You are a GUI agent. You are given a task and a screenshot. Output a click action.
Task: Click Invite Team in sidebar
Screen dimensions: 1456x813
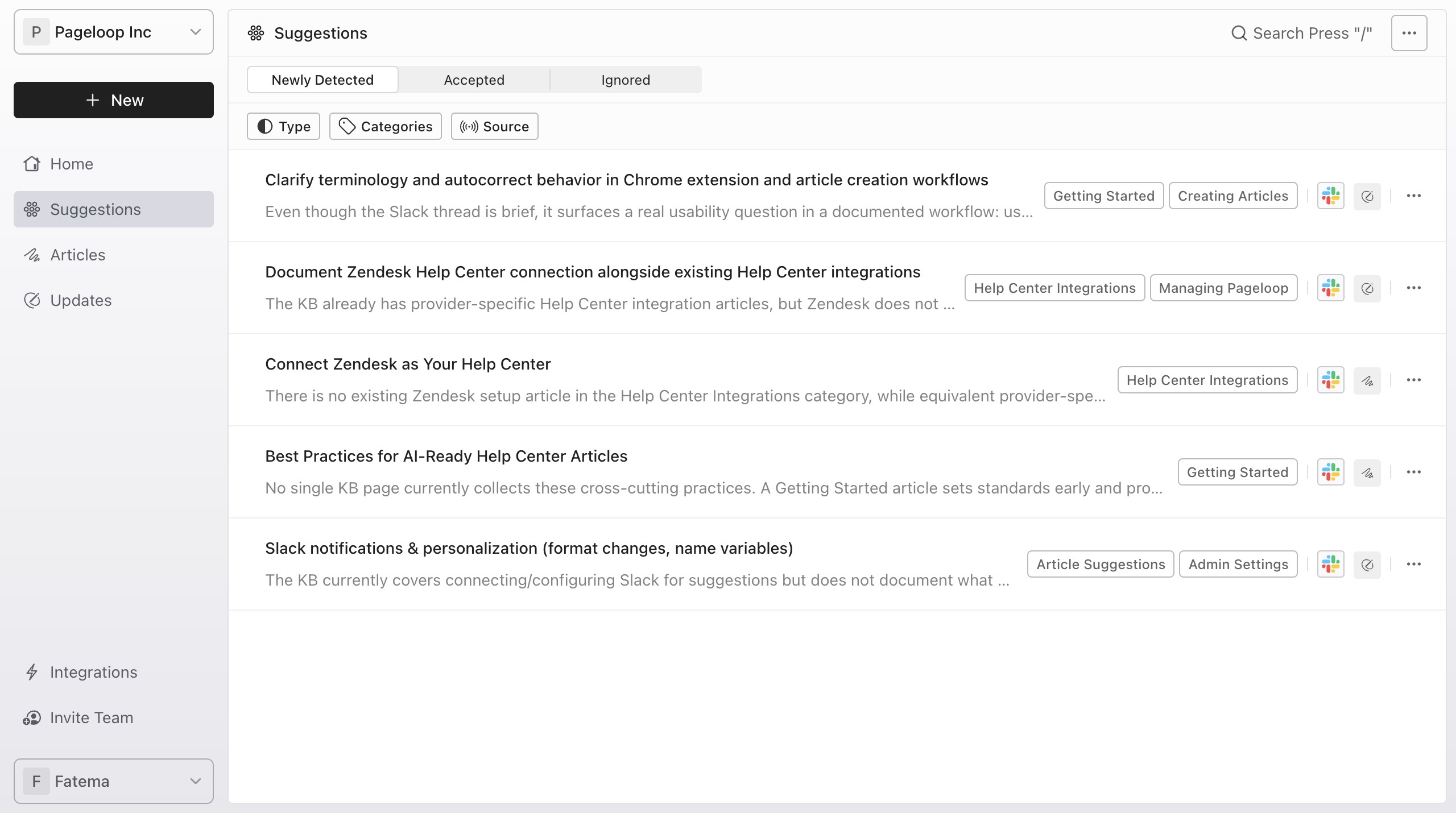tap(114, 717)
